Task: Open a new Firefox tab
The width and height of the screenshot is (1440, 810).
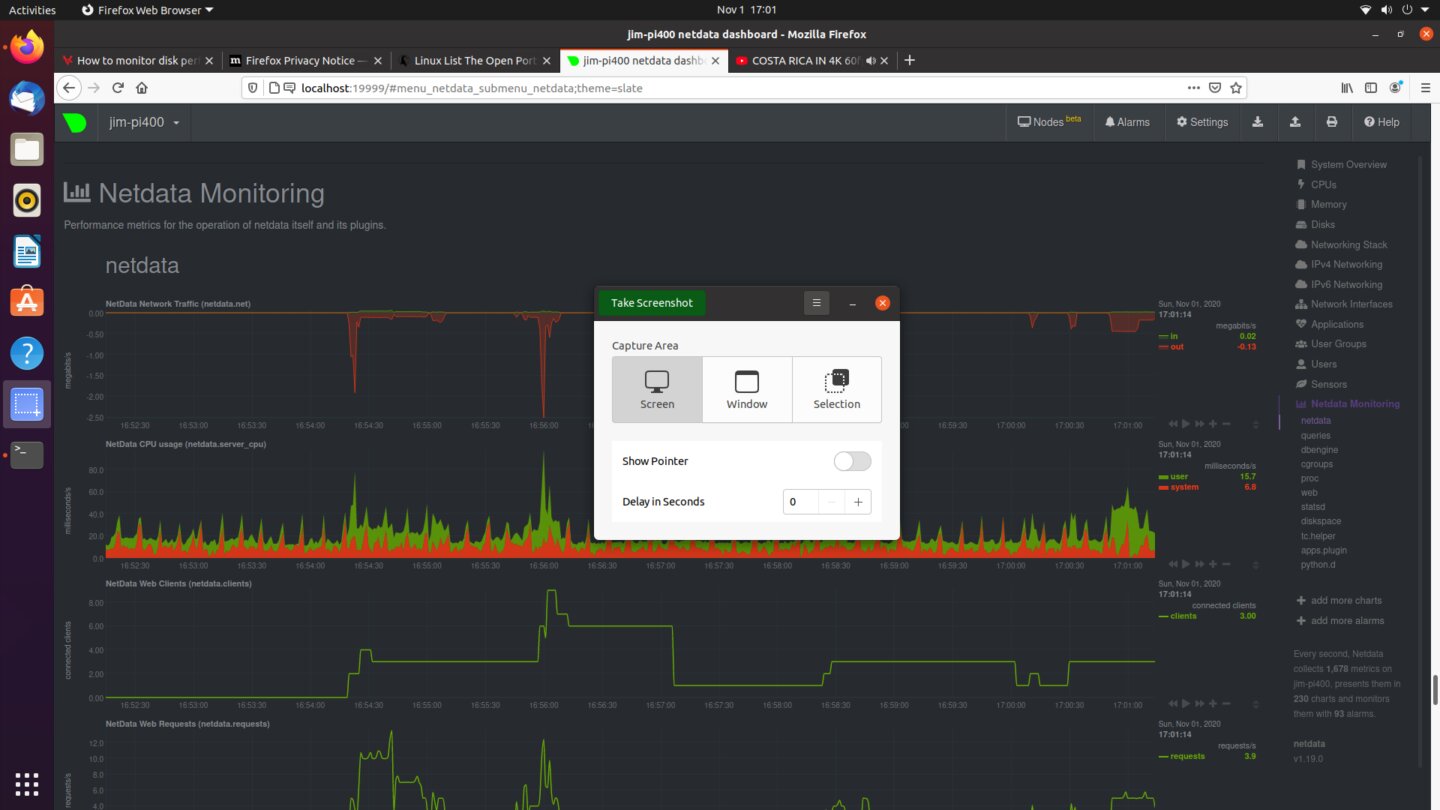Action: tap(909, 60)
